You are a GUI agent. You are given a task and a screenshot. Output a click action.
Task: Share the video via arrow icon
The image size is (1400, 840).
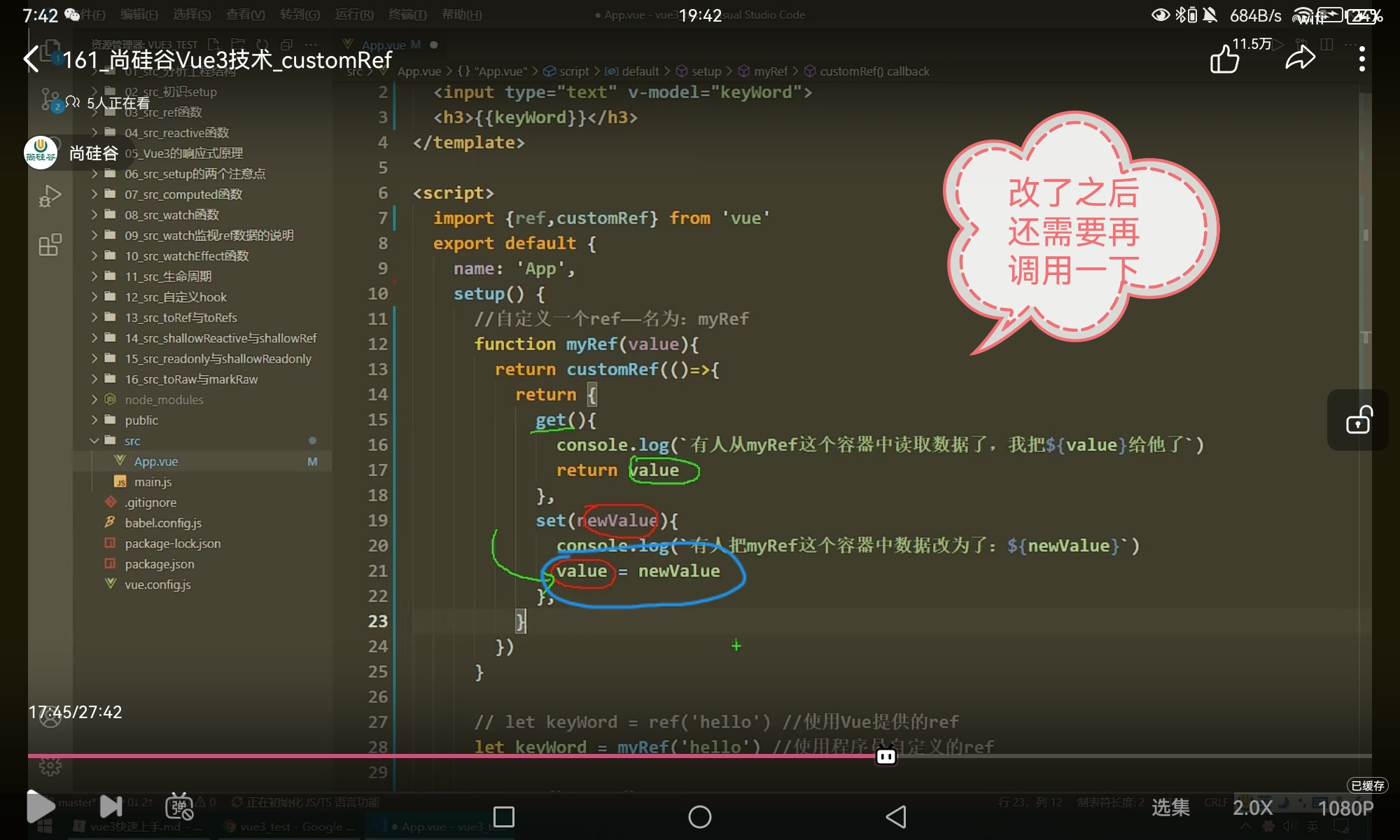(1300, 59)
